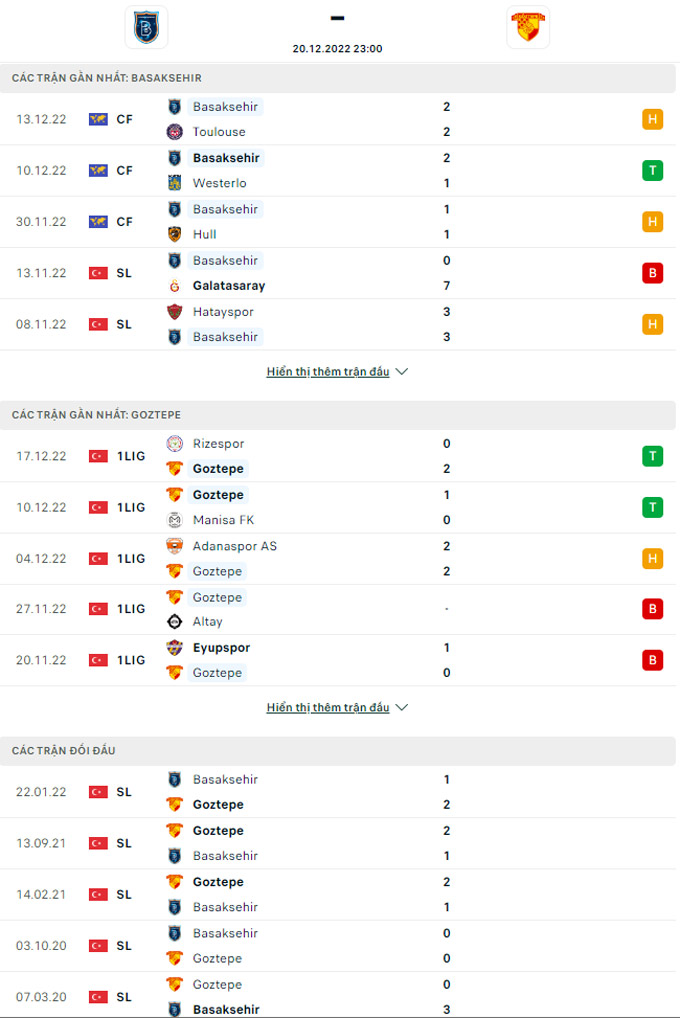Viewport: 680px width, 1018px height.
Task: Click the Westerlo team logo
Action: pyautogui.click(x=174, y=183)
